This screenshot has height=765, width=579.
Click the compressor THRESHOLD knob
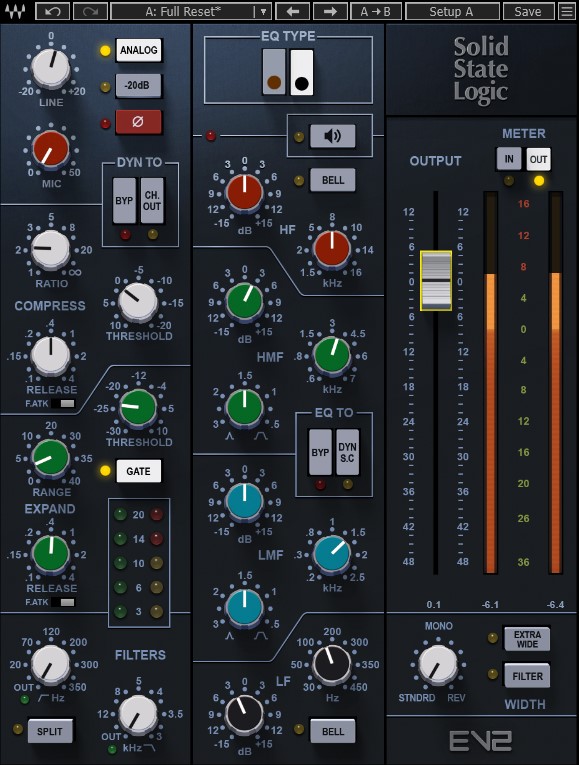(138, 302)
